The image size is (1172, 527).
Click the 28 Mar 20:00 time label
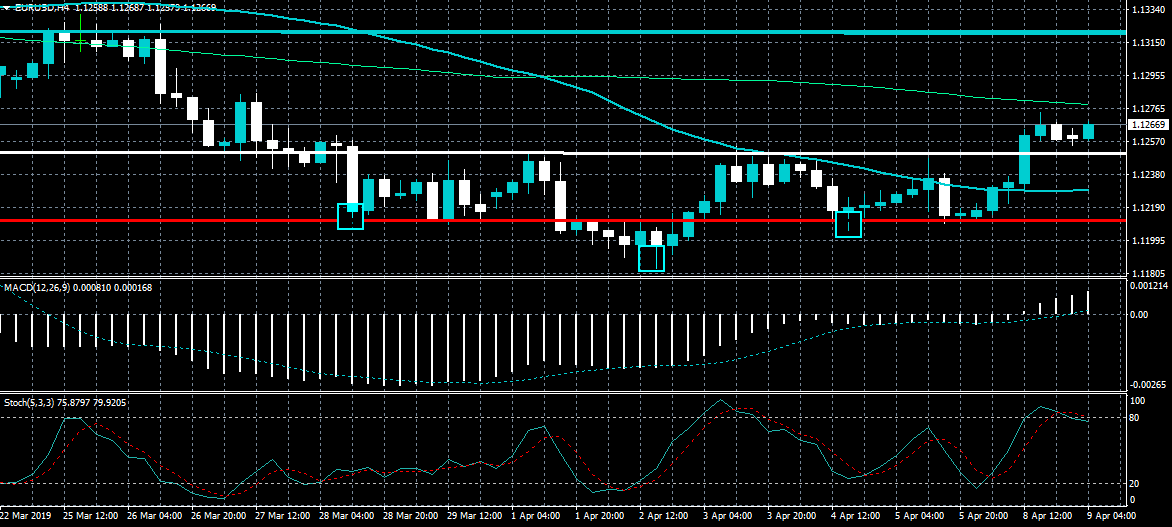tap(410, 516)
